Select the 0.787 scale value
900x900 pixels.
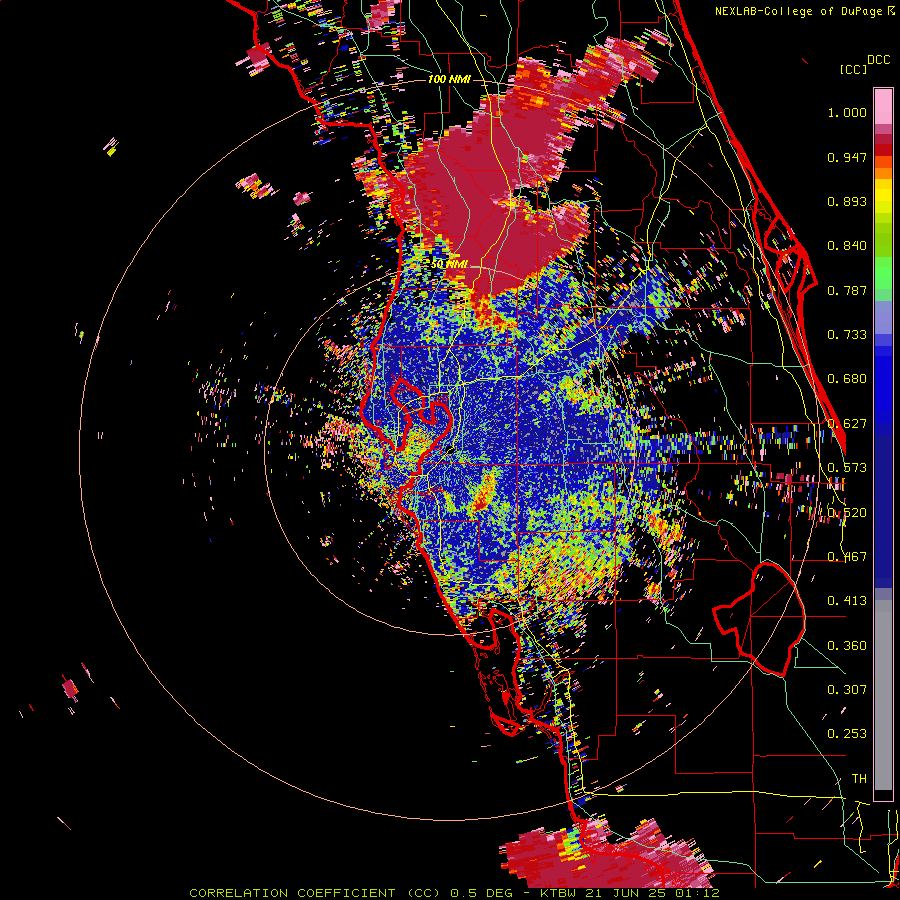click(x=847, y=290)
